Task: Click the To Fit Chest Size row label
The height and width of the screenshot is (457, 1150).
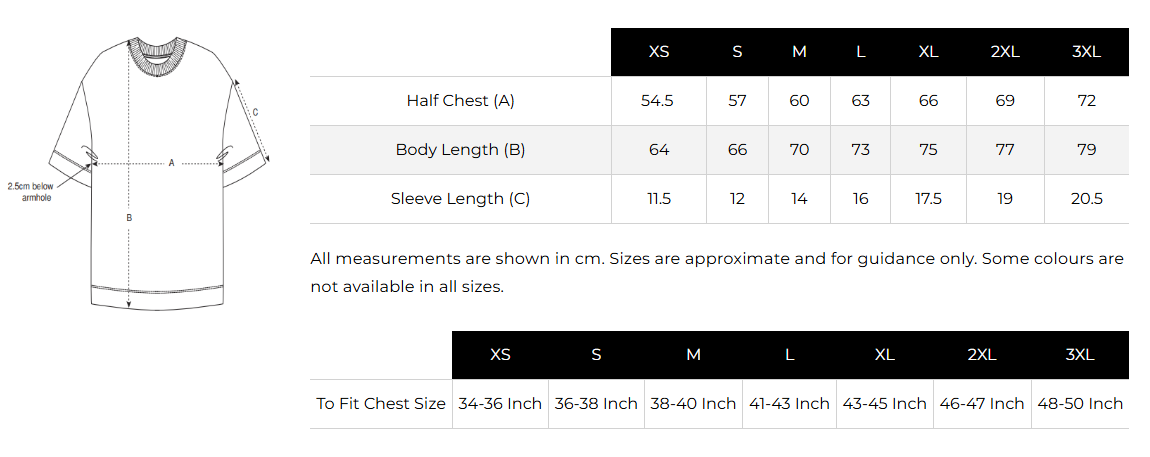Action: [381, 404]
